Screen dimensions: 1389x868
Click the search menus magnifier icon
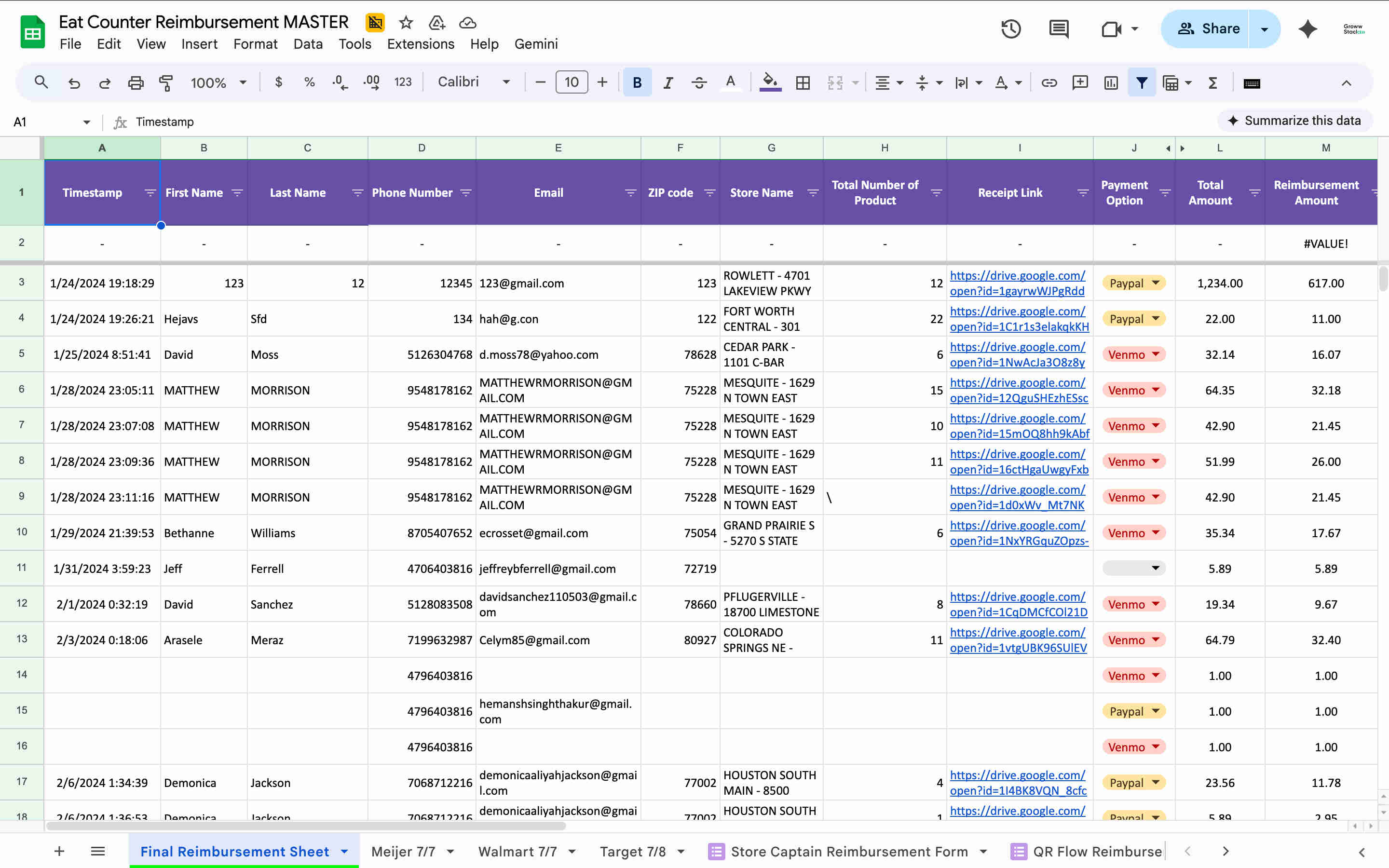(x=41, y=82)
